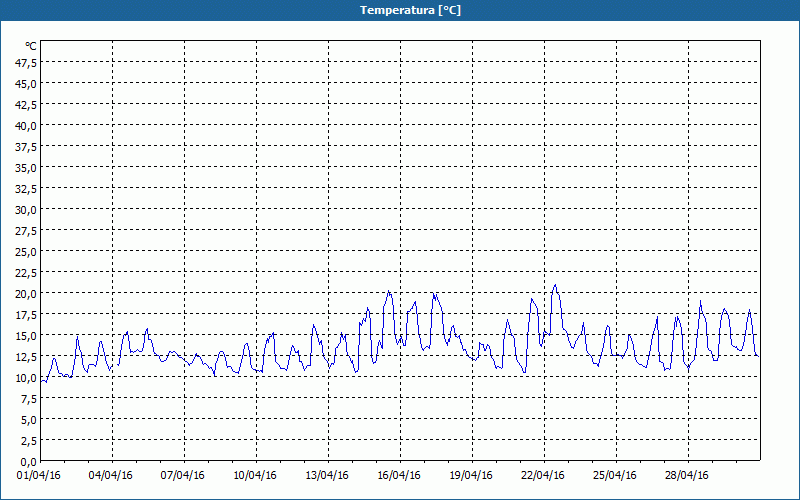Select the 2,5 y-axis label
This screenshot has width=800, height=500.
point(29,441)
